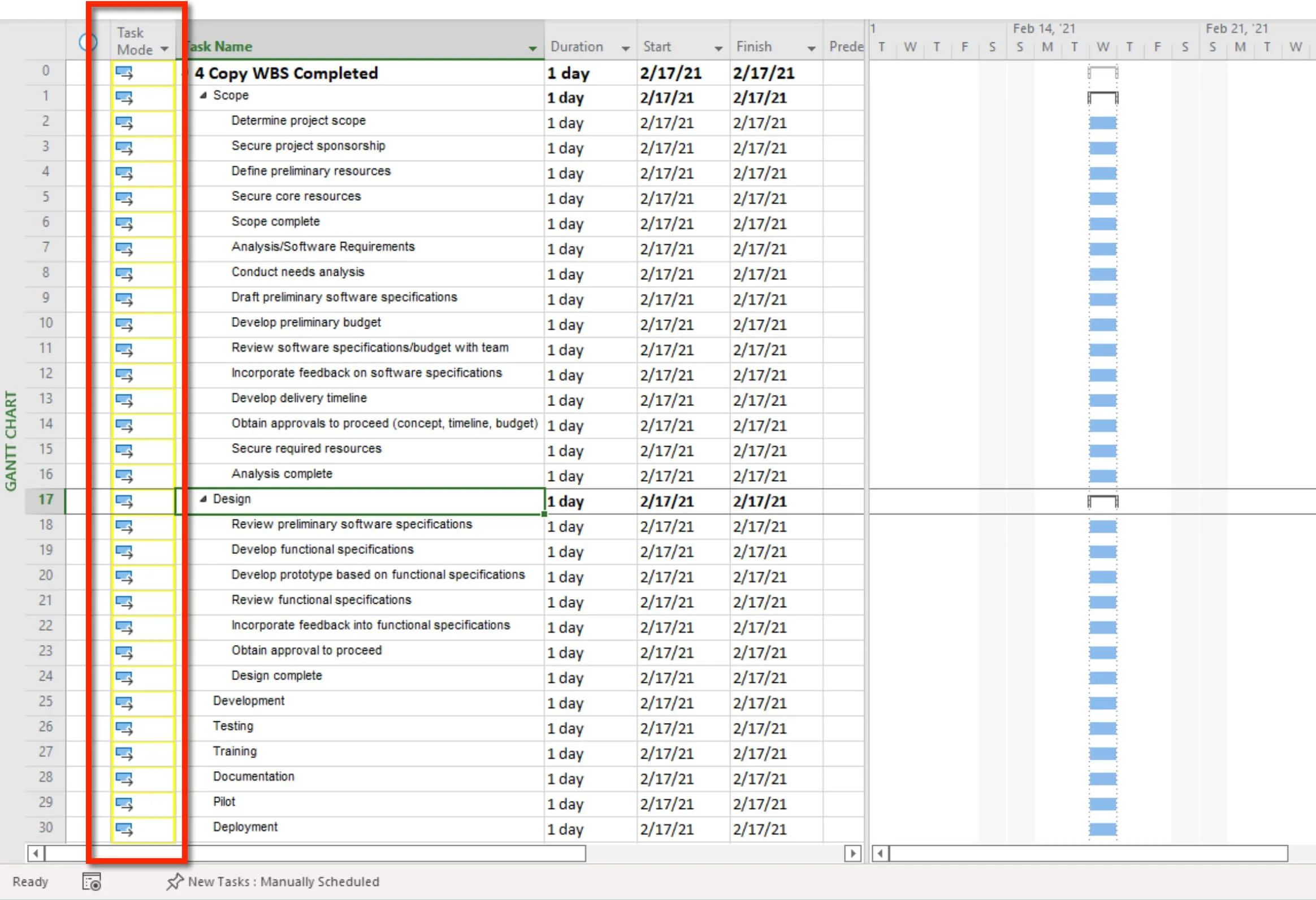The width and height of the screenshot is (1316, 900).
Task: Click the task mode icon for the Pilot row
Action: [x=124, y=804]
